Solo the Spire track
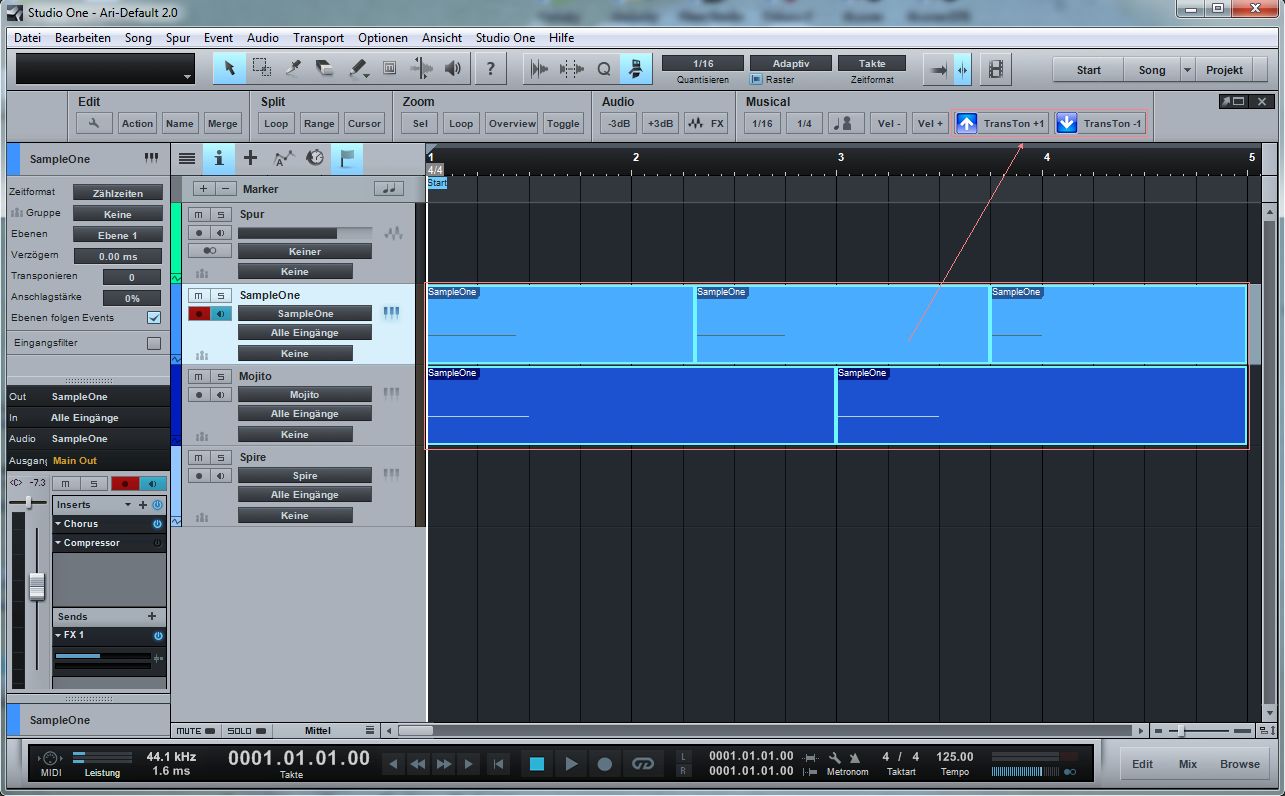 pyautogui.click(x=221, y=457)
